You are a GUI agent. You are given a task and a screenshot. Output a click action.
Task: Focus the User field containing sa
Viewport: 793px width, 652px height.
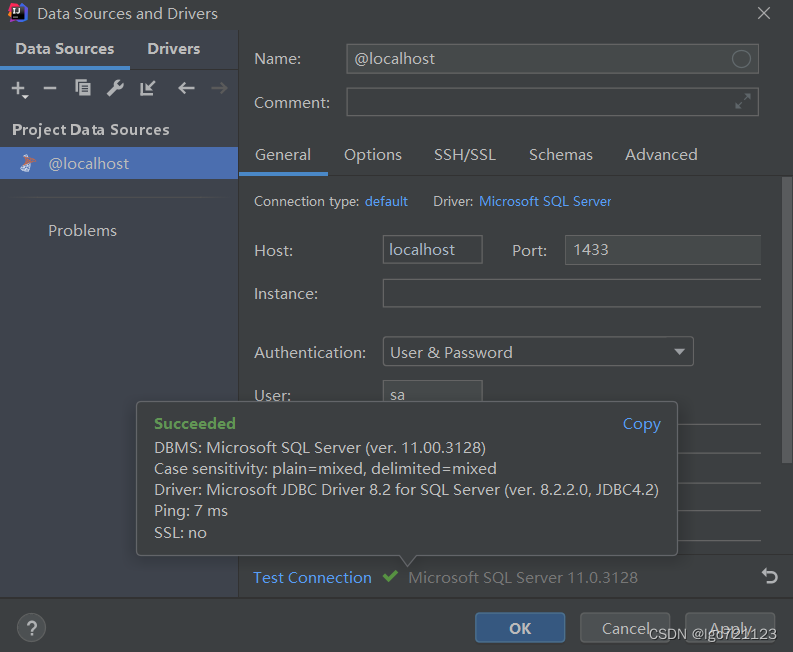(432, 391)
